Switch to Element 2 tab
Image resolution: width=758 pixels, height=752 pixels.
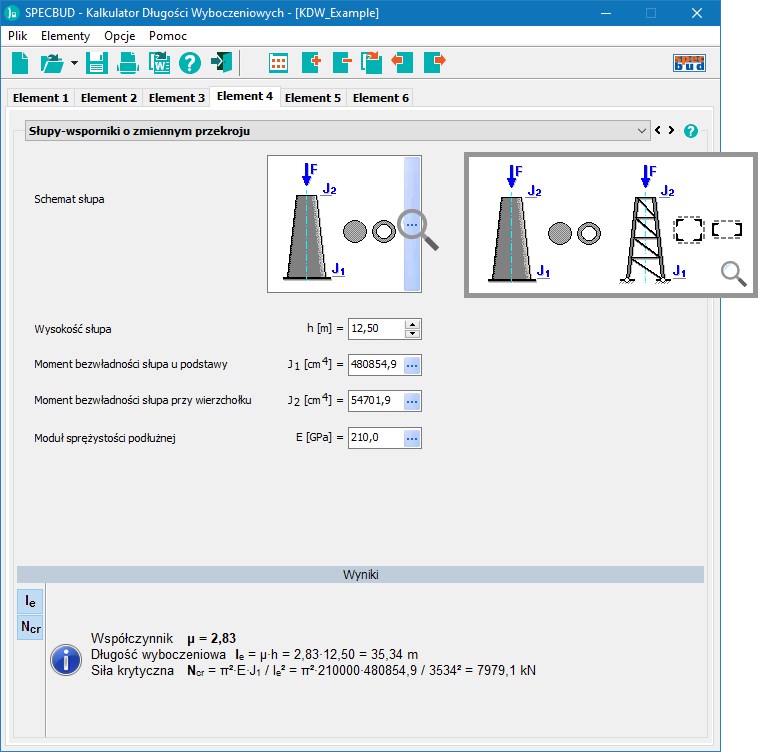[x=109, y=98]
